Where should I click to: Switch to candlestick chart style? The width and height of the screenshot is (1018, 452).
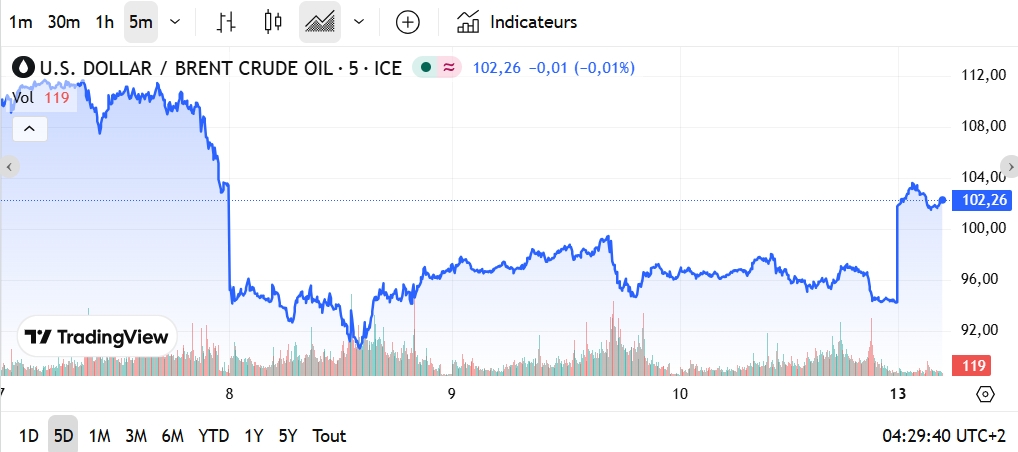pos(273,22)
